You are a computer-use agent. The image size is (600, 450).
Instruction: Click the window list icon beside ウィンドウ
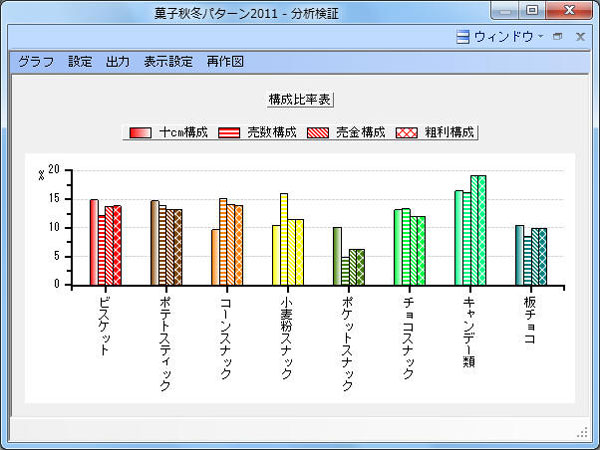coord(463,37)
